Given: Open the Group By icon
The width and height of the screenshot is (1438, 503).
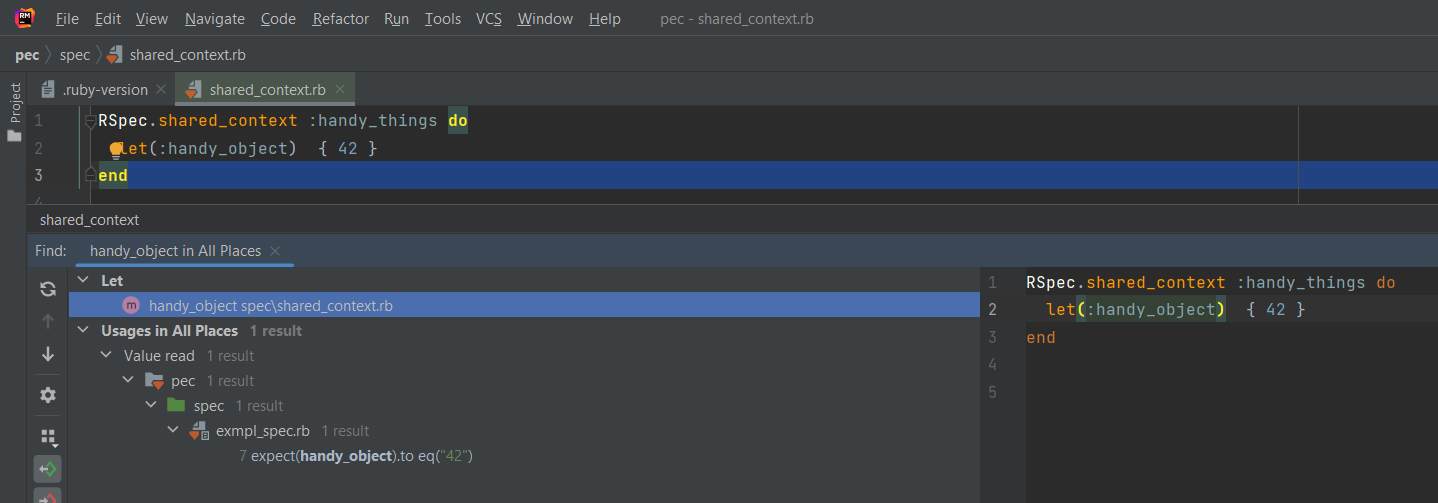Looking at the screenshot, I should click(x=47, y=437).
